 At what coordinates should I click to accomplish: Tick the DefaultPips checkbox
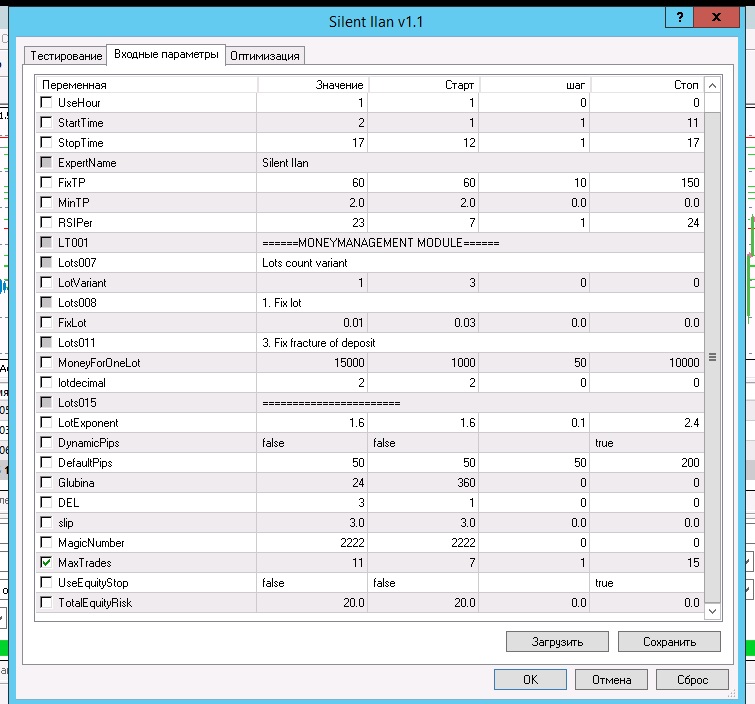[x=46, y=462]
